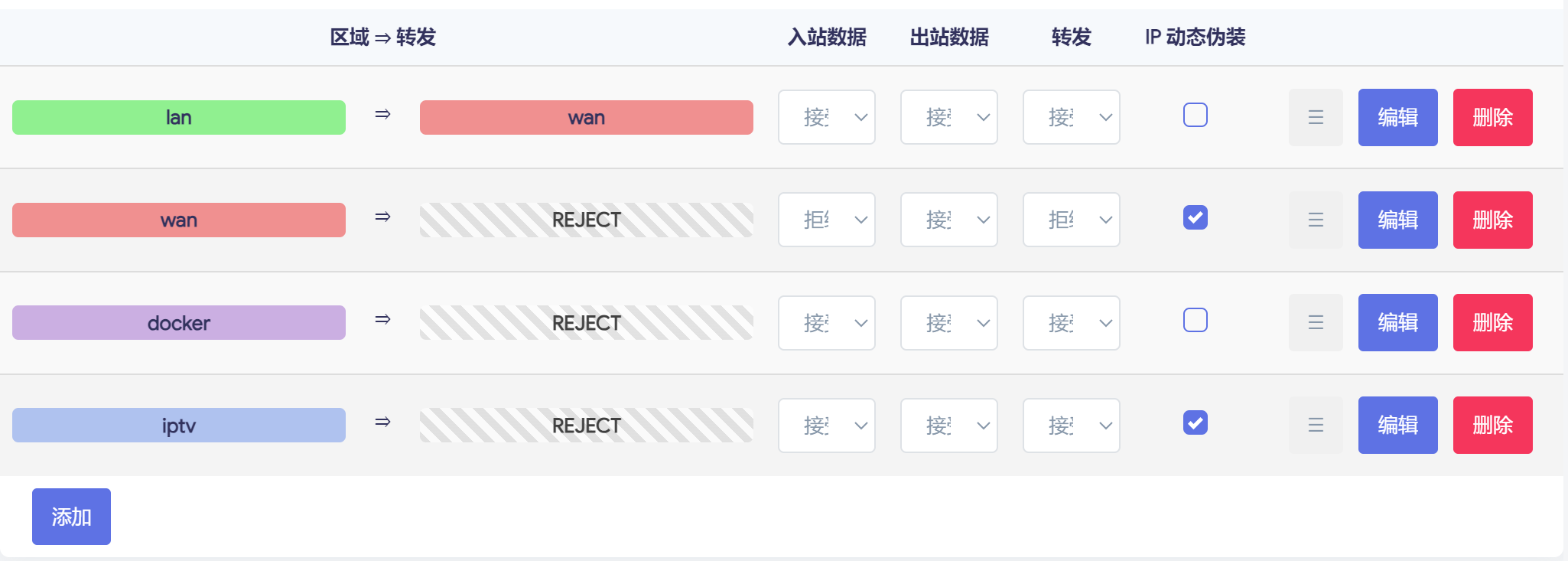Click the drag handle for the wan zone row
Screen dimensions: 1568x561
(1316, 220)
